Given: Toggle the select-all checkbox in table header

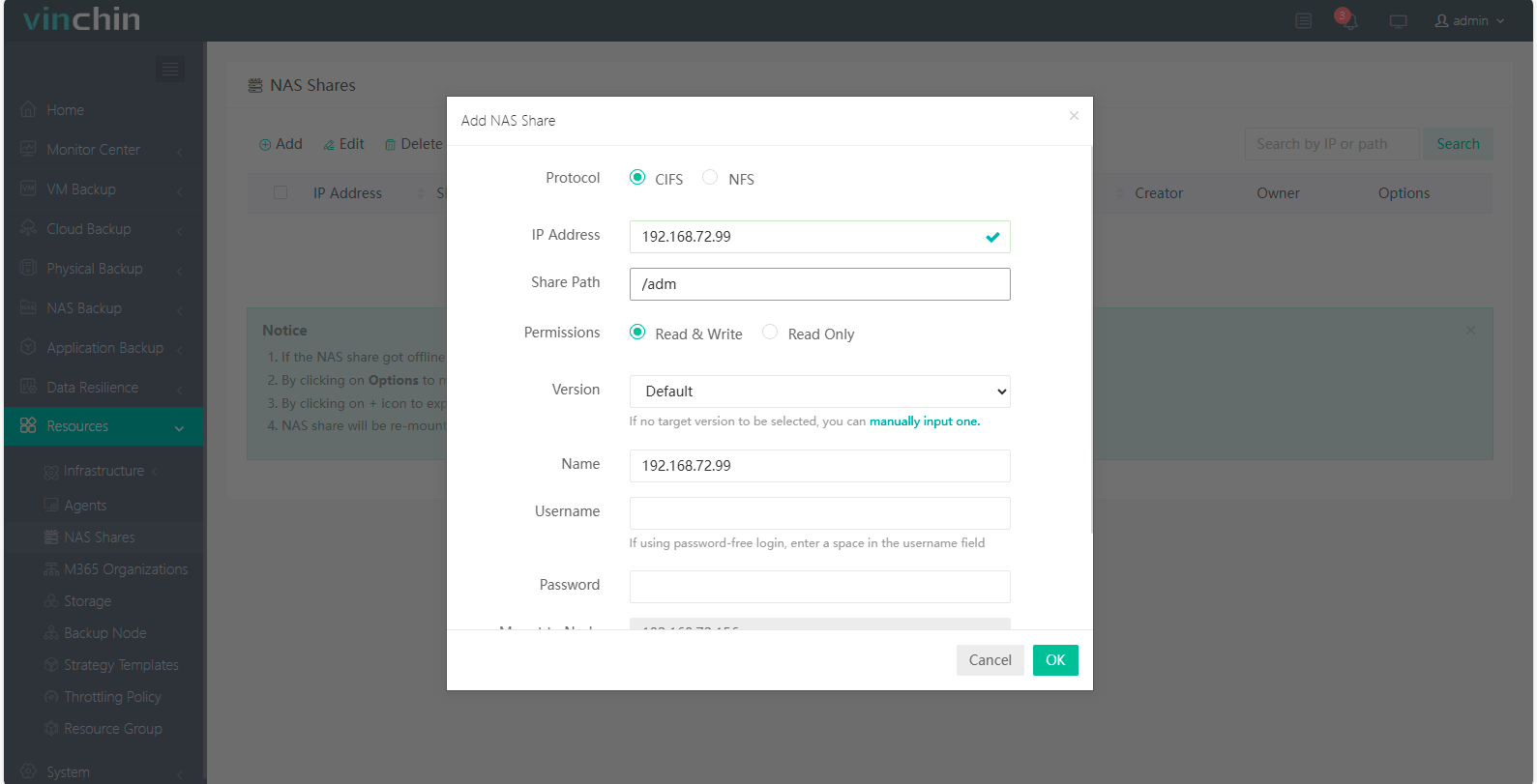Looking at the screenshot, I should point(281,192).
